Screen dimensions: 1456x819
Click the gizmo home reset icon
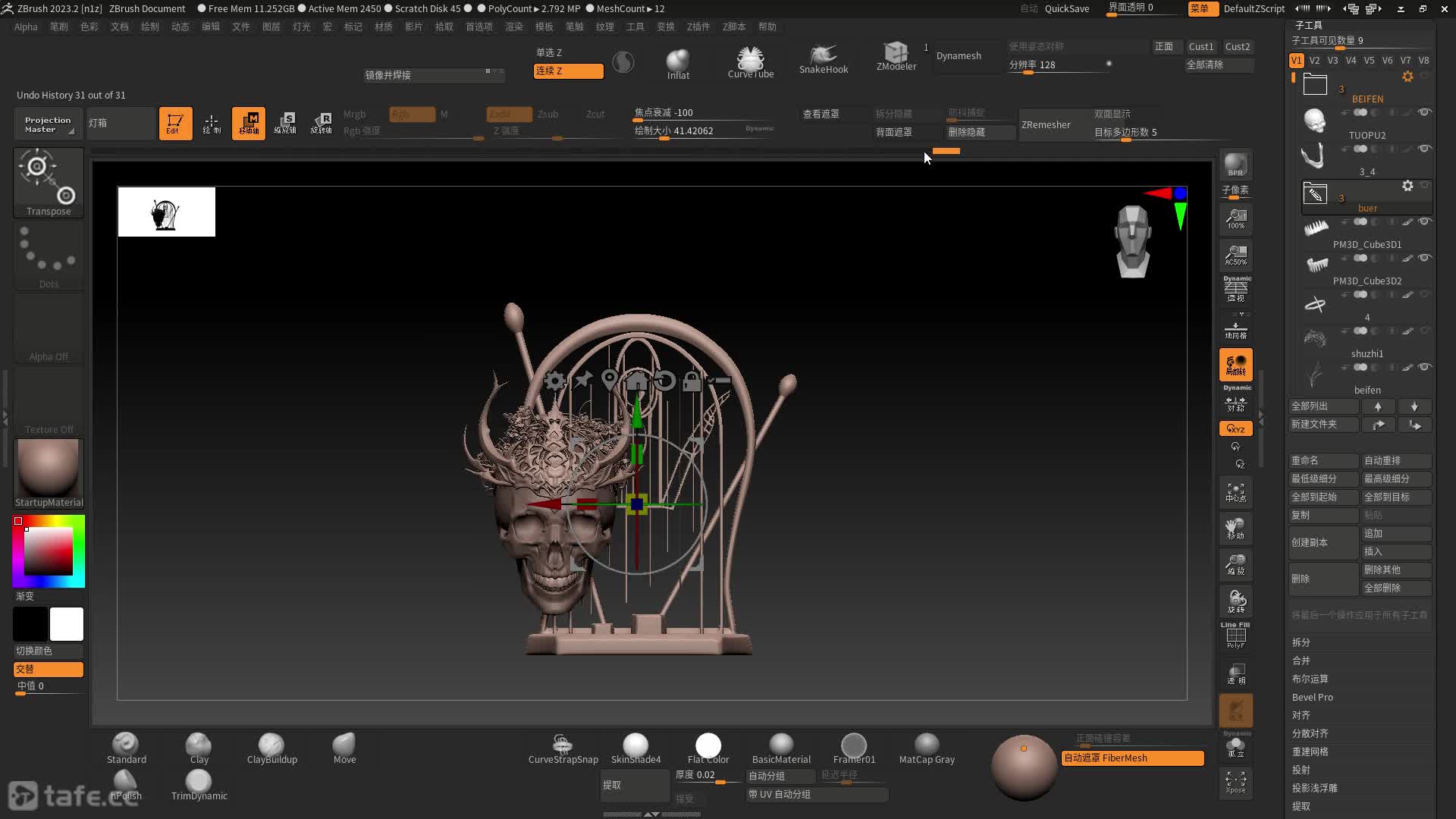click(637, 381)
